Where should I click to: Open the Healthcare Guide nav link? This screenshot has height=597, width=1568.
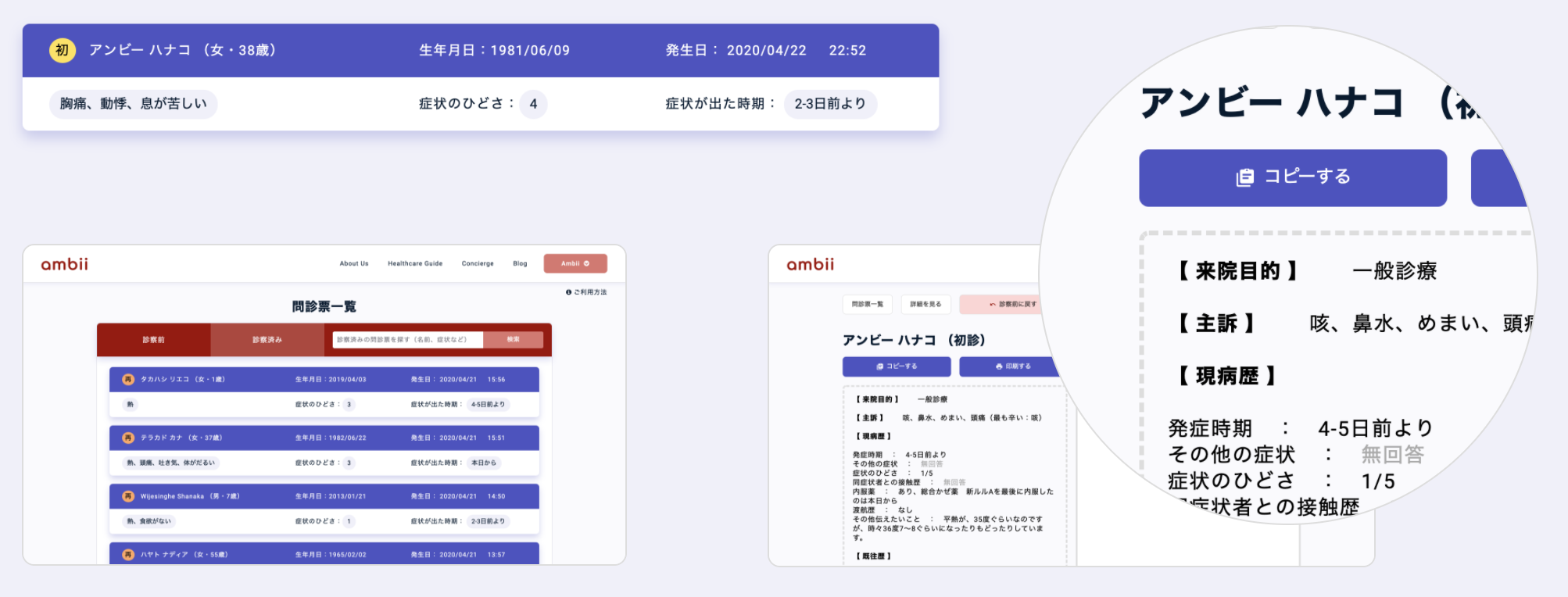[414, 263]
